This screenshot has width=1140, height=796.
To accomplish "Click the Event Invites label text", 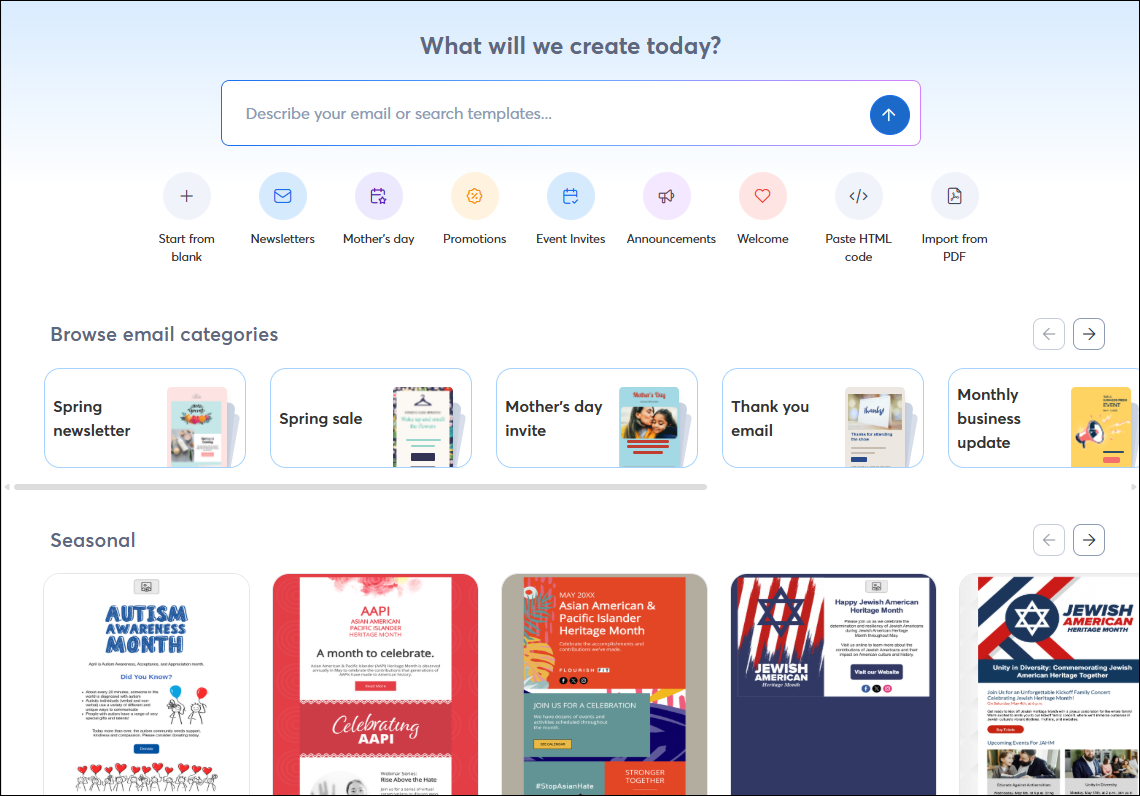I will tap(571, 239).
